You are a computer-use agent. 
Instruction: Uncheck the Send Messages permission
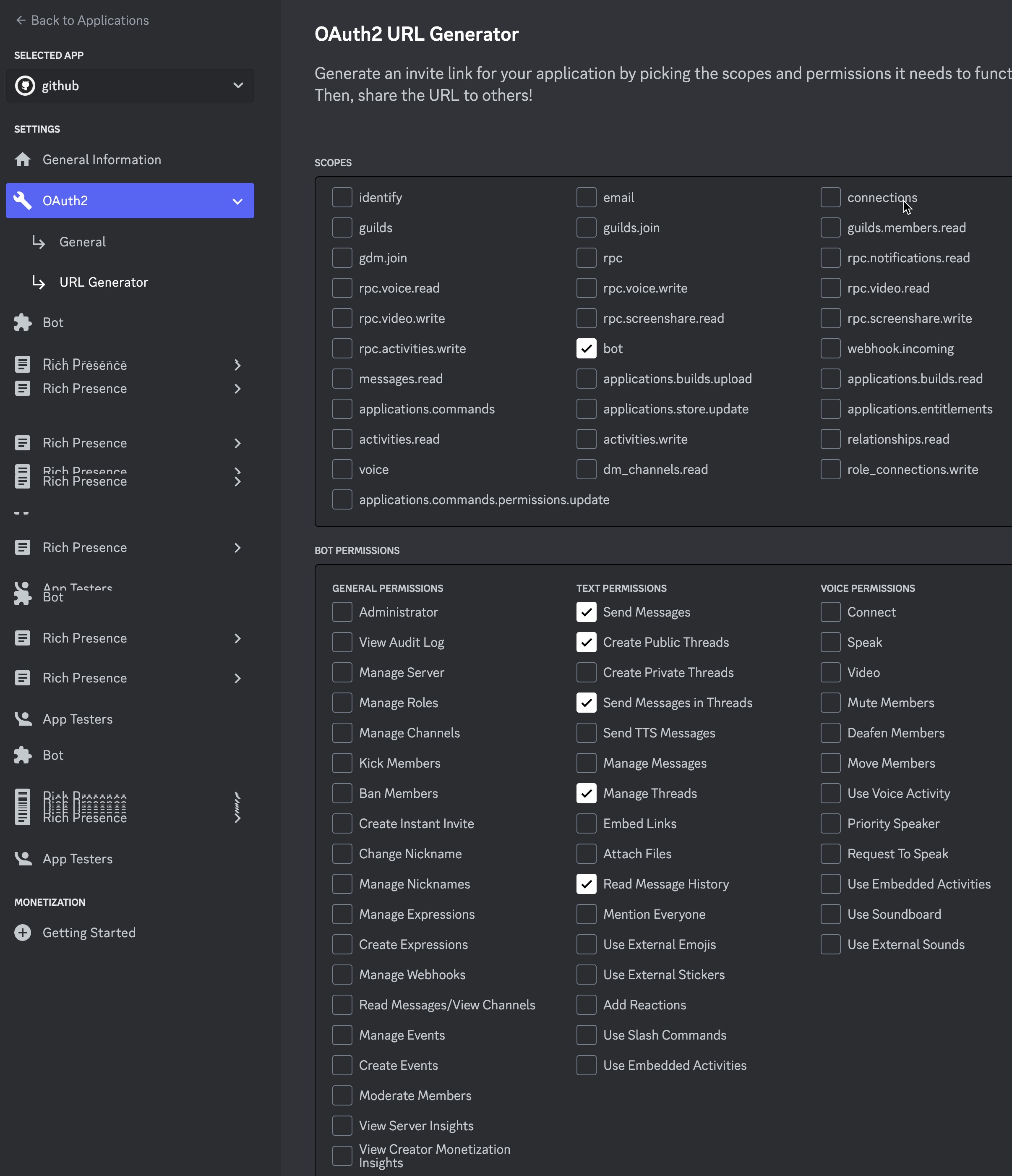[x=586, y=612]
